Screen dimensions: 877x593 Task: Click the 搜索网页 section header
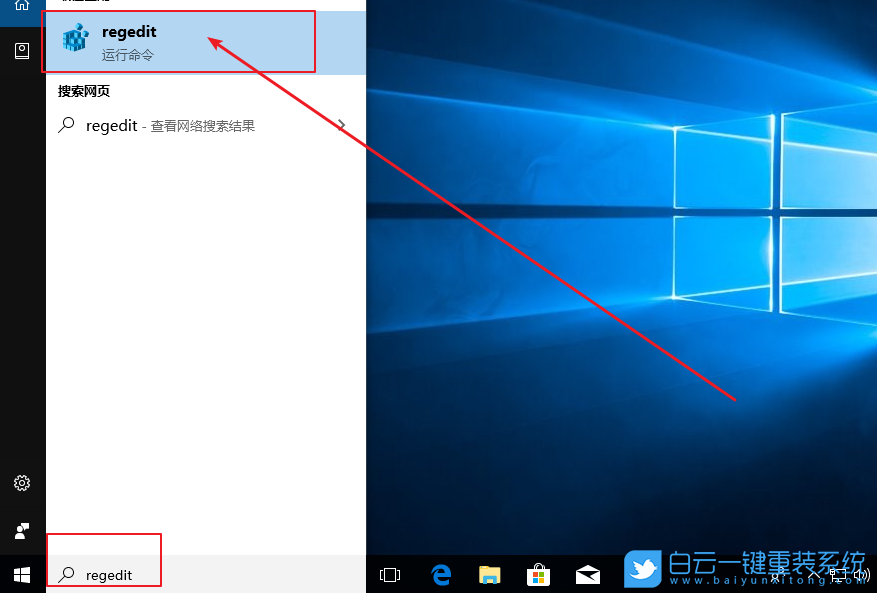[83, 91]
